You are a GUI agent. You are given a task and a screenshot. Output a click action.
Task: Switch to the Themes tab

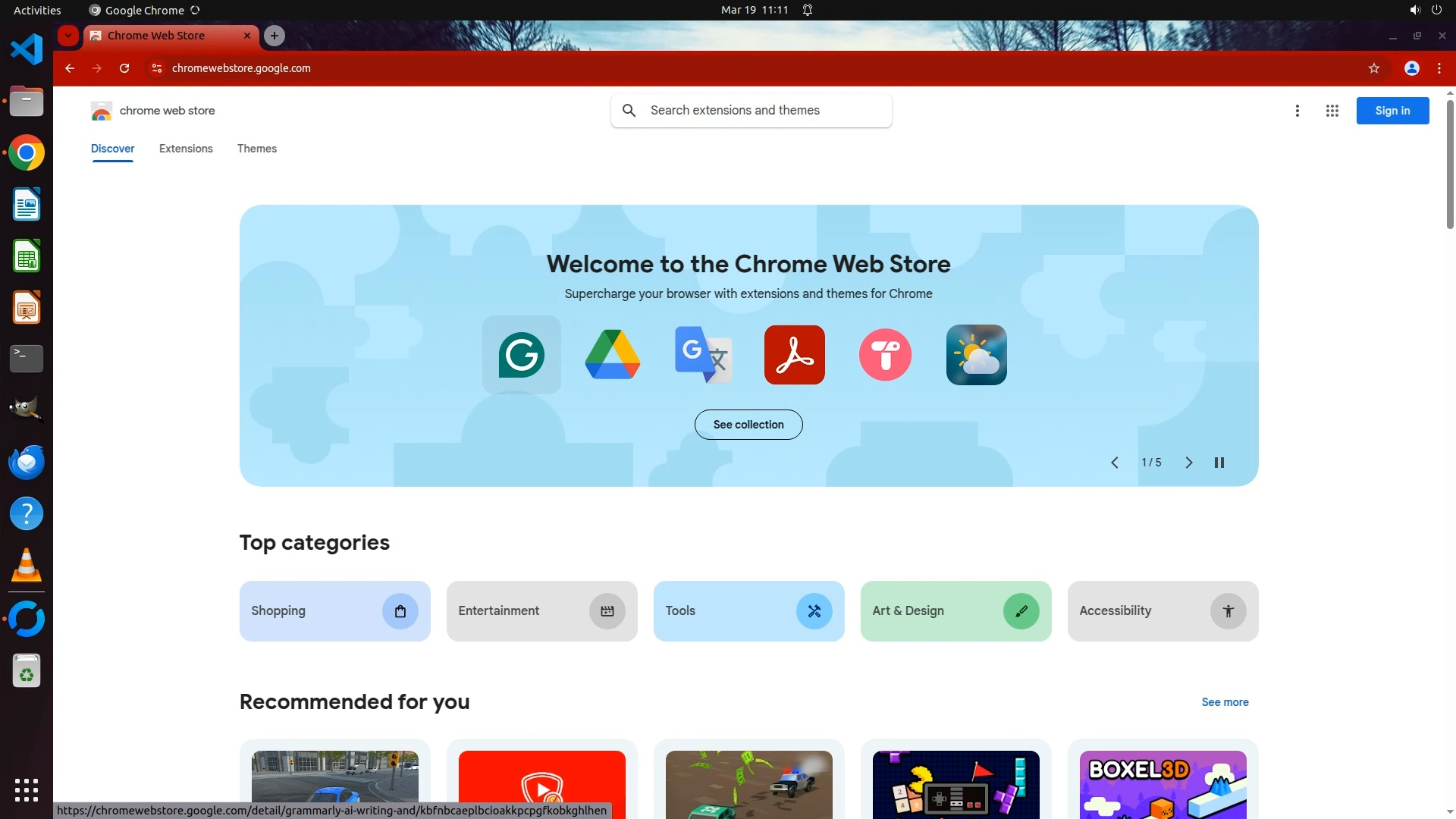(x=256, y=149)
